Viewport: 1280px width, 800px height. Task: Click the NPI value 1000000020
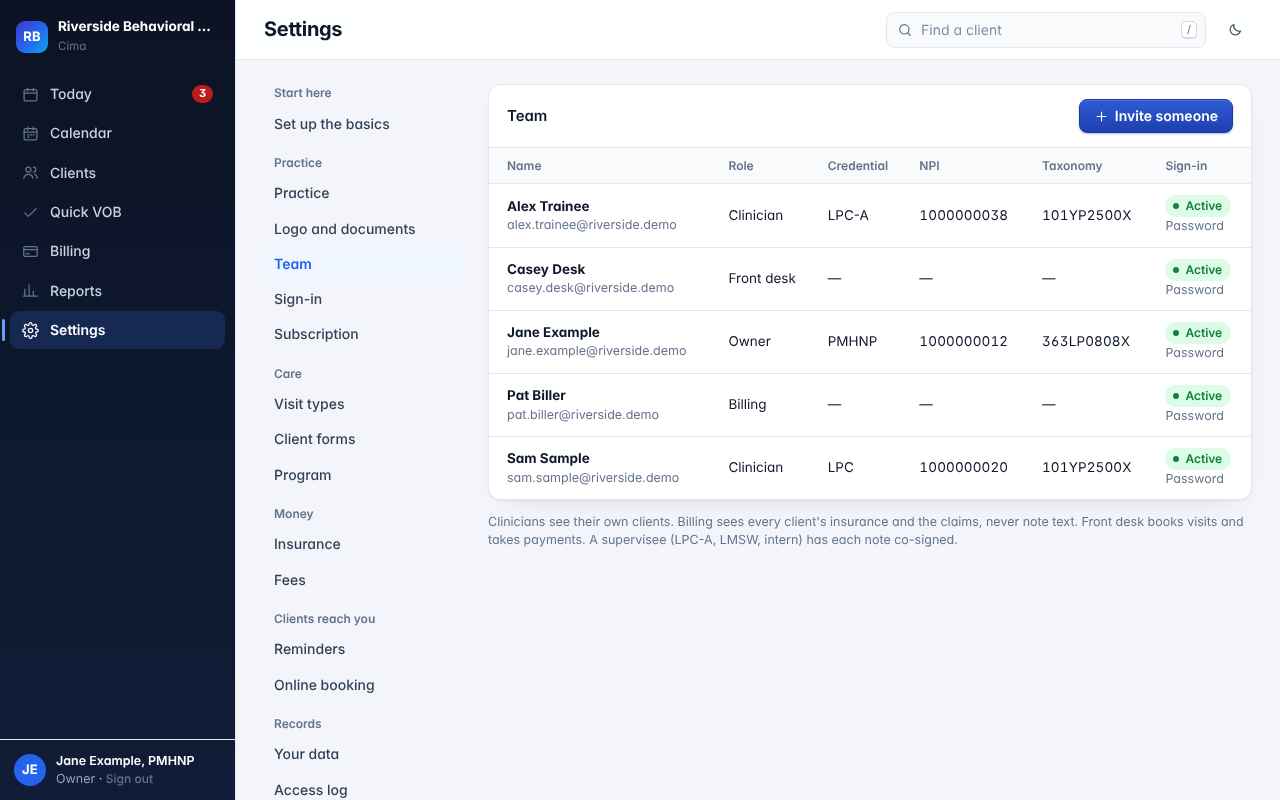963,467
